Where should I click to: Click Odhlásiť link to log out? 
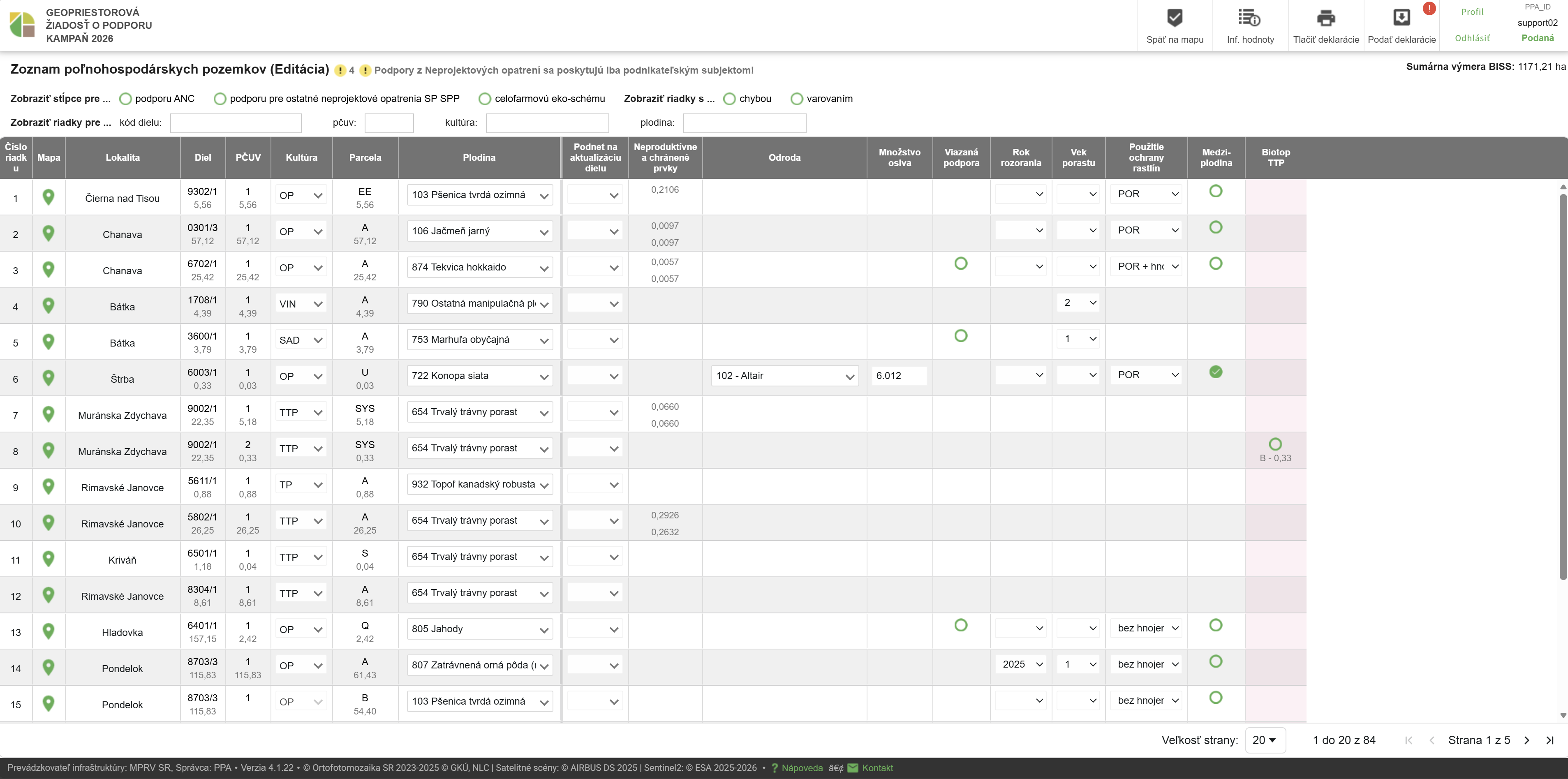[x=1472, y=38]
